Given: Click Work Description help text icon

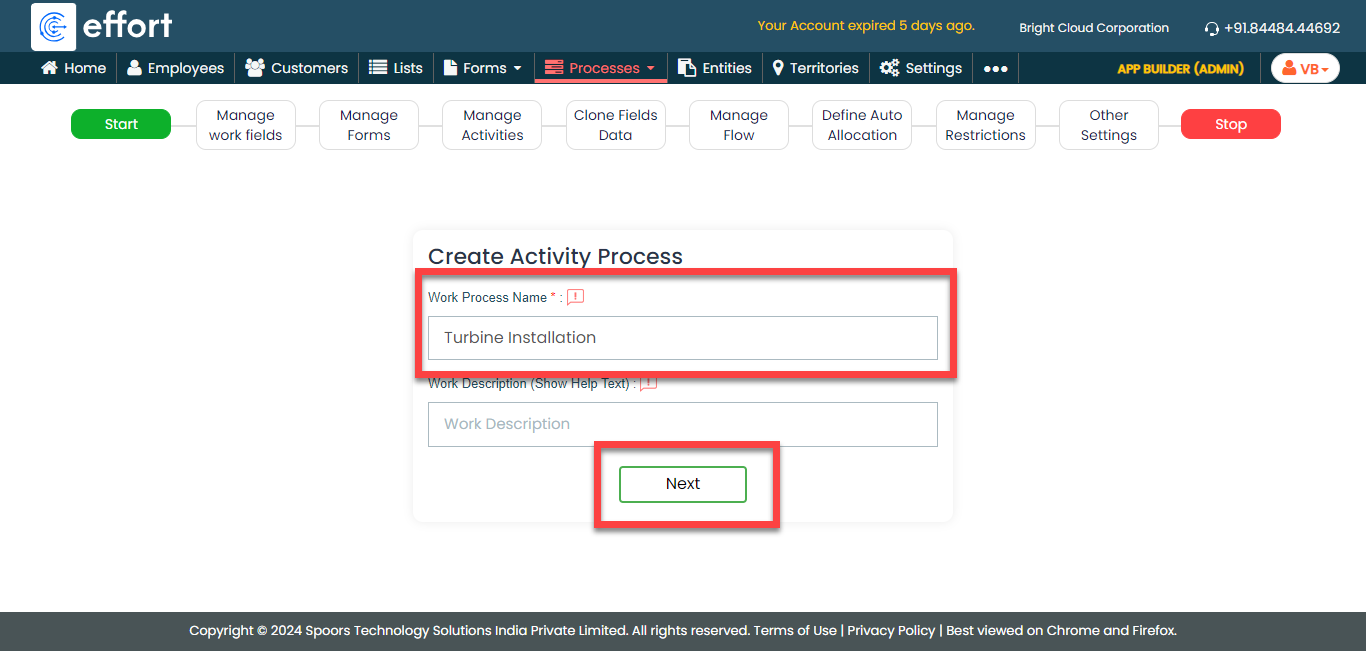Looking at the screenshot, I should pos(648,384).
